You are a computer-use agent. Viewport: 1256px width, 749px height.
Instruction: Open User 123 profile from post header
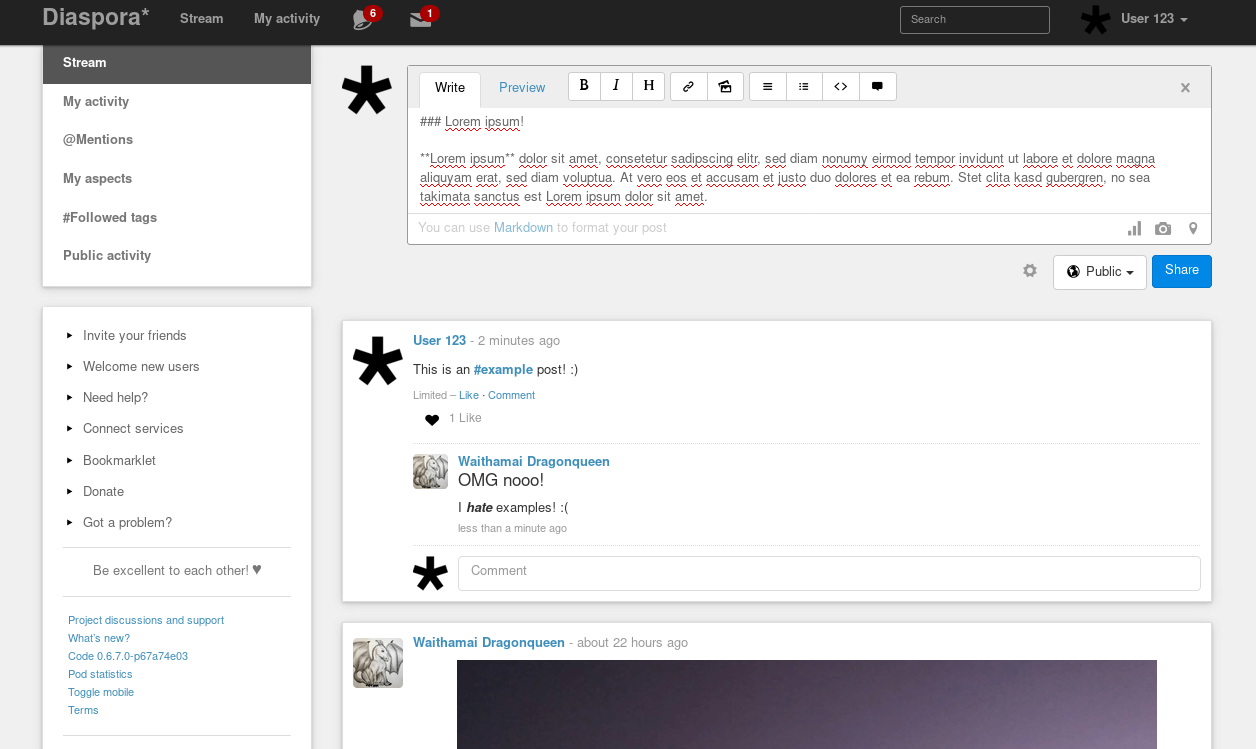click(439, 341)
